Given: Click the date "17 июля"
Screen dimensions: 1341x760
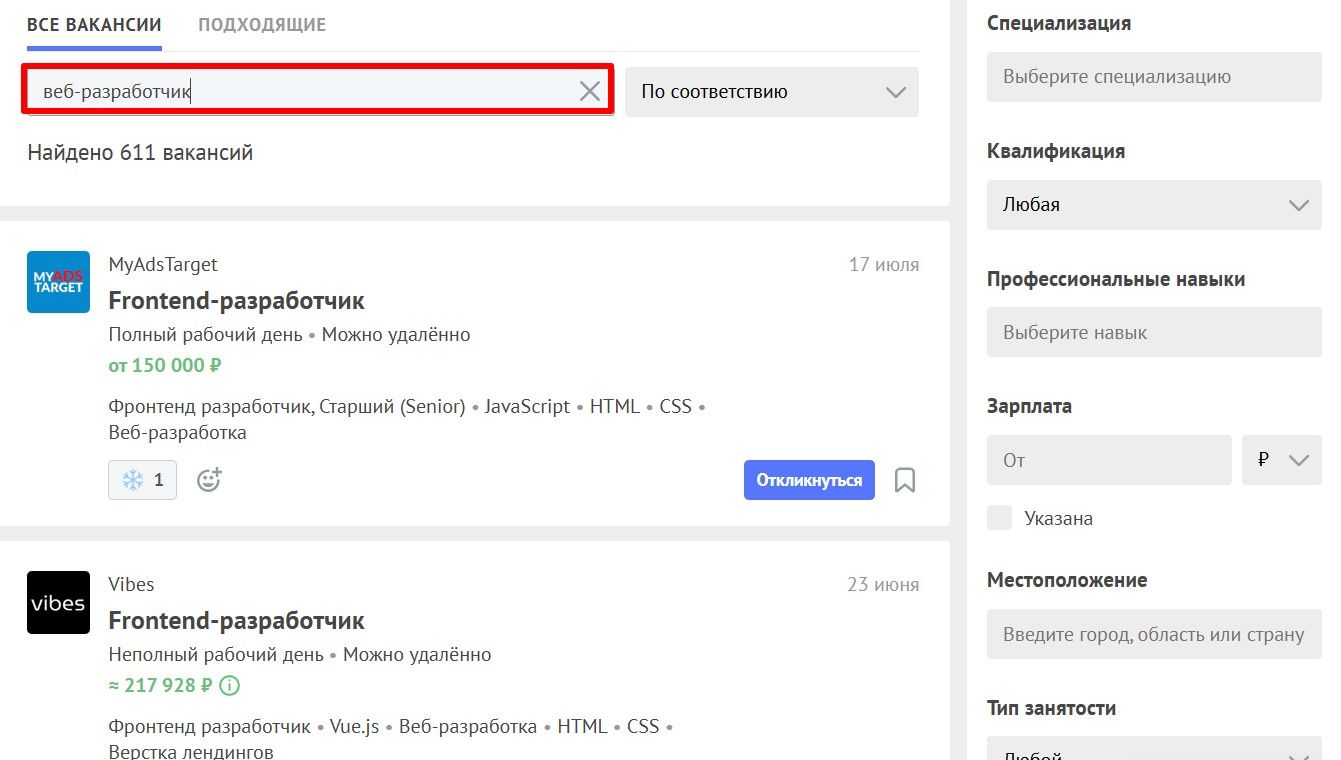Looking at the screenshot, I should 884,265.
